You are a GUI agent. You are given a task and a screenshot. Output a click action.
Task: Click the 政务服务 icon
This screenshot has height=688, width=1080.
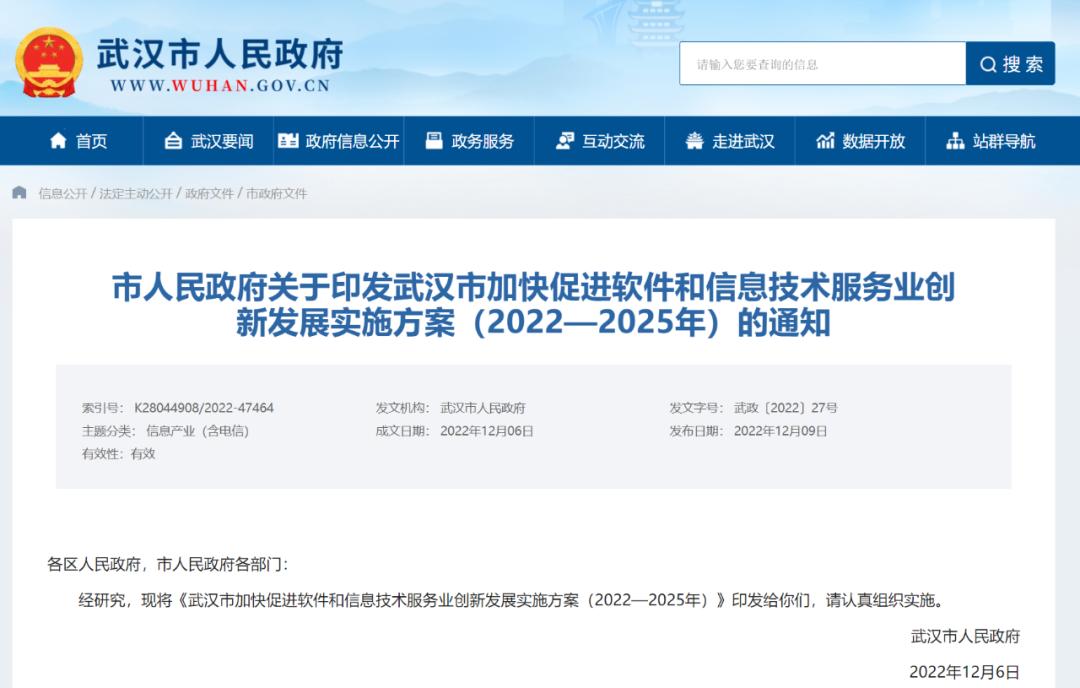[x=433, y=141]
